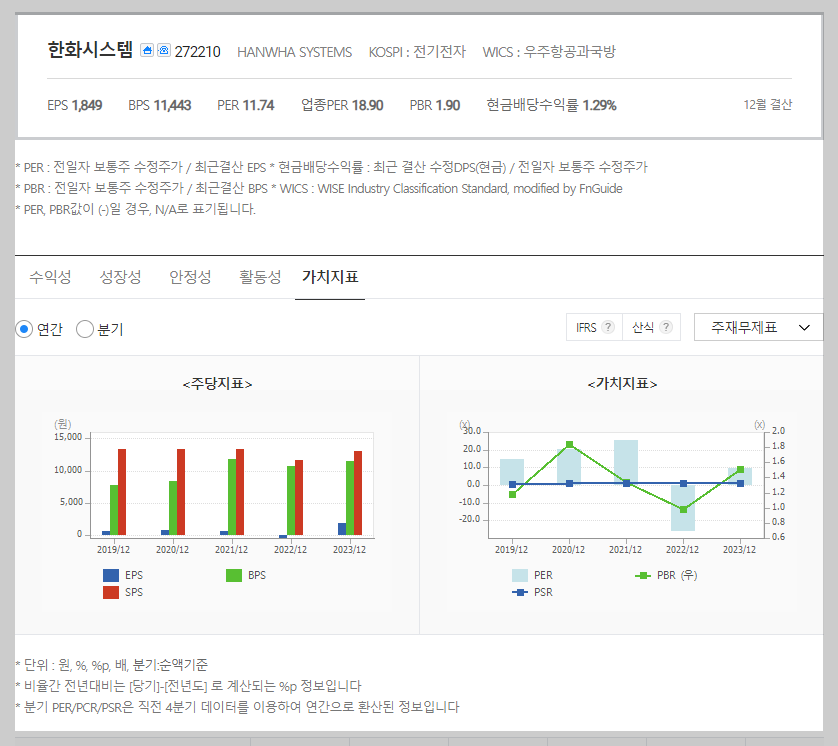The image size is (838, 746).
Task: Toggle EPS legend blue swatch
Action: (x=111, y=576)
